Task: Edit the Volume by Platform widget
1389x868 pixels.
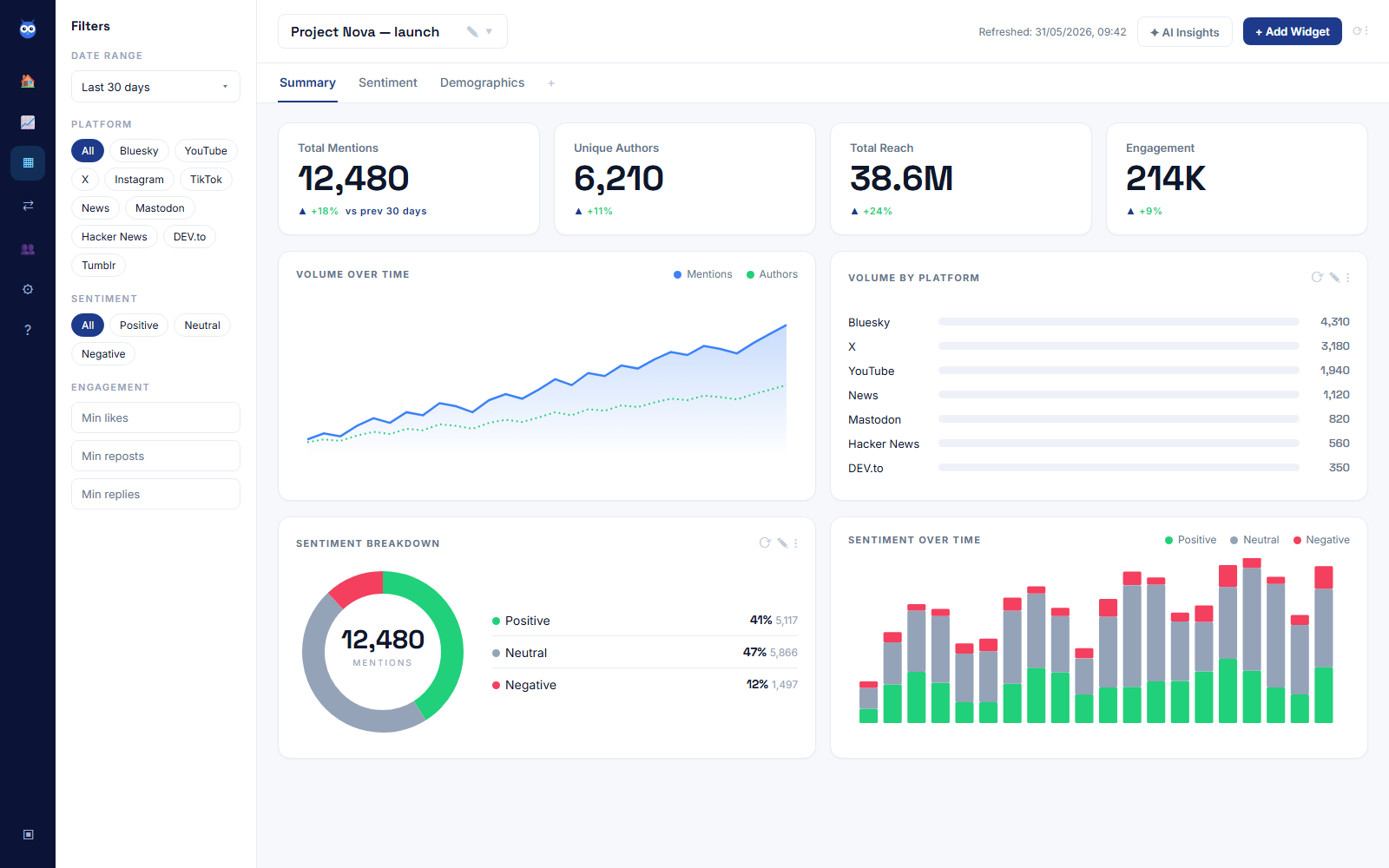Action: pos(1334,278)
